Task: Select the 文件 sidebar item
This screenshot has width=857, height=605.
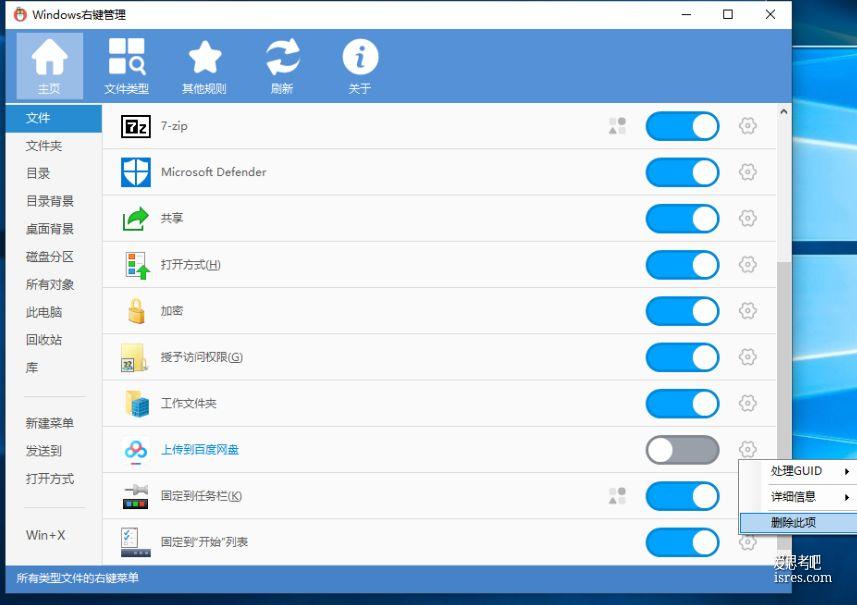Action: tap(54, 118)
